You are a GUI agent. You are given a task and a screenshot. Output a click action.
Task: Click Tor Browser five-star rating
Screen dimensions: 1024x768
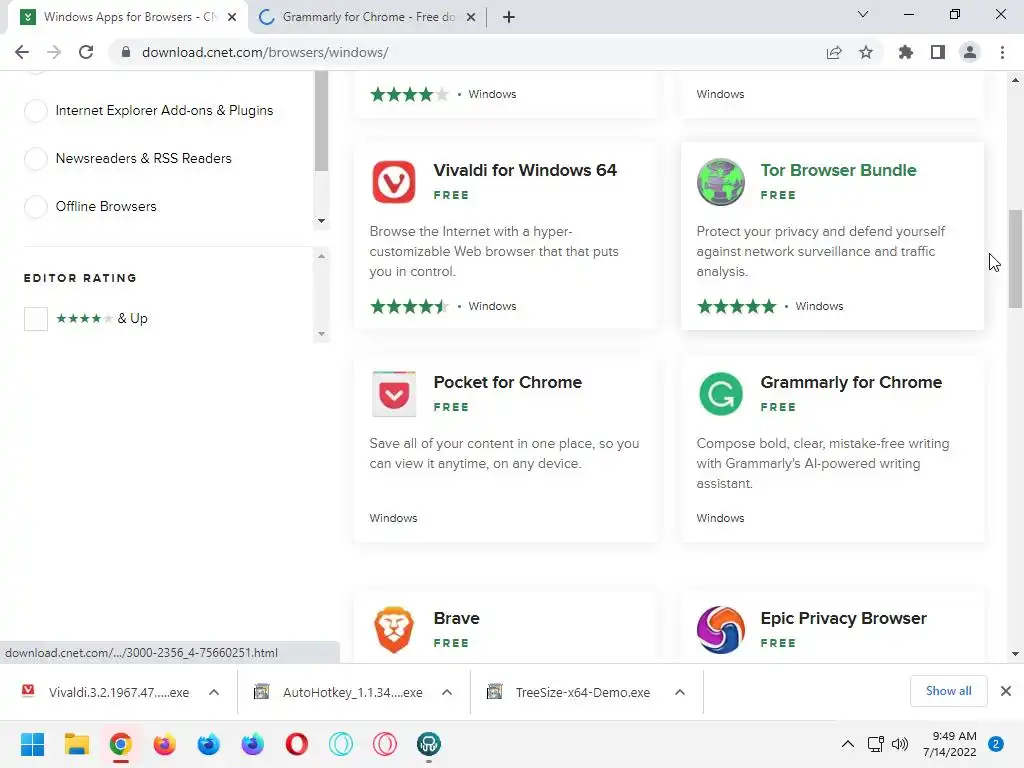point(736,306)
